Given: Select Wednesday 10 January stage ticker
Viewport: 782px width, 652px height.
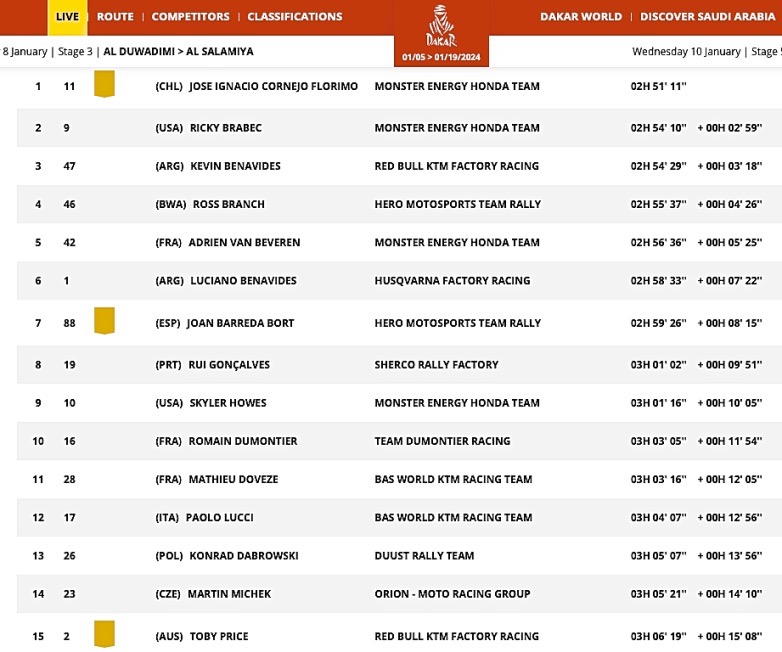Looking at the screenshot, I should (706, 51).
